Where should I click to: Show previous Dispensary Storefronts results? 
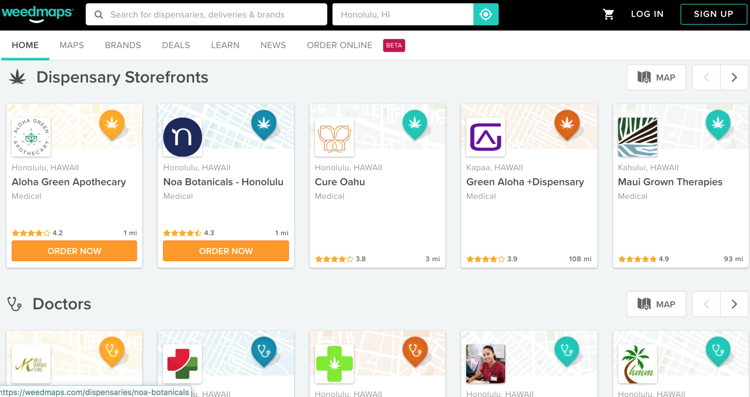coord(706,77)
